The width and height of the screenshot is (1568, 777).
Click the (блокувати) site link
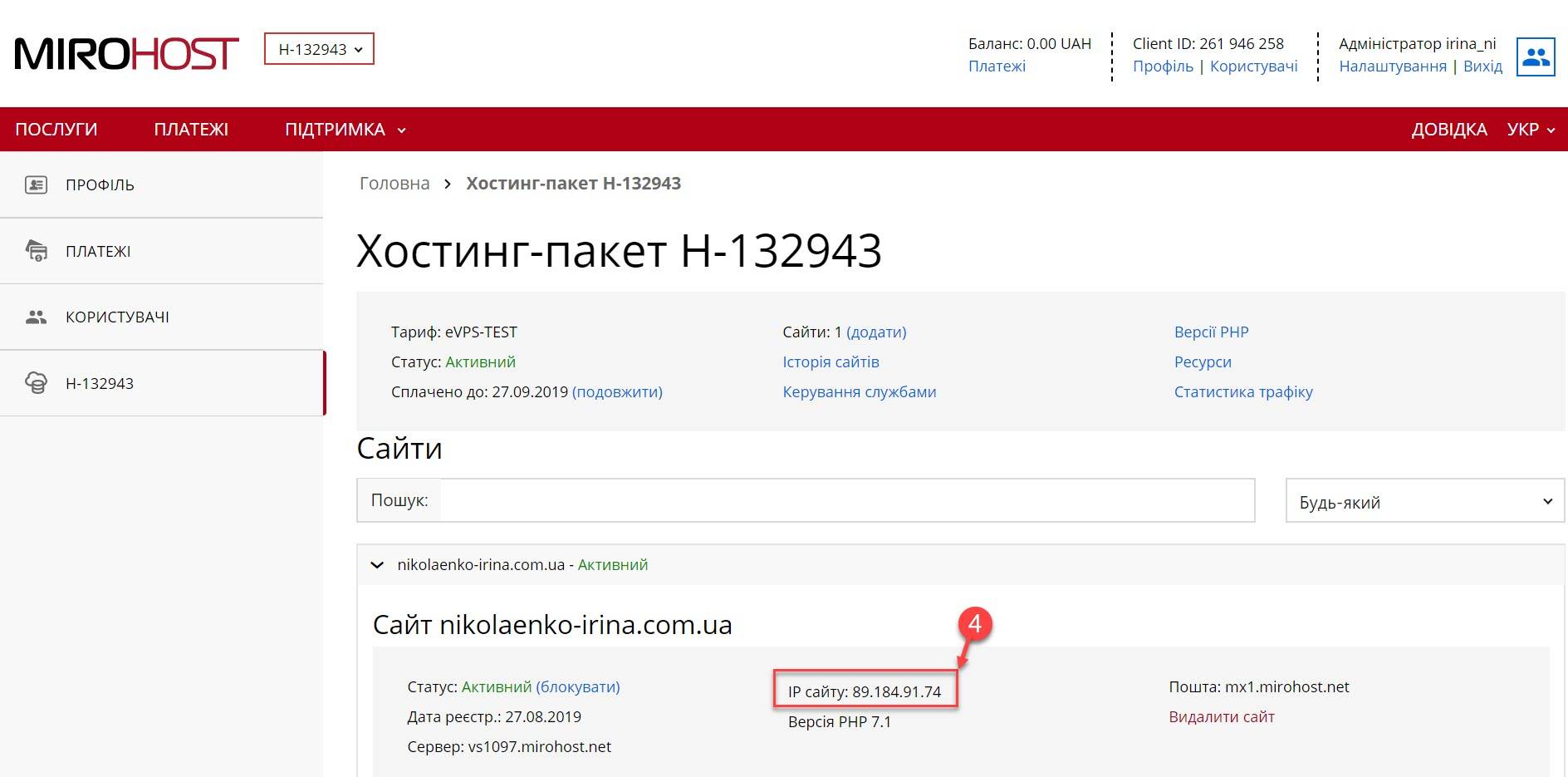(x=578, y=687)
